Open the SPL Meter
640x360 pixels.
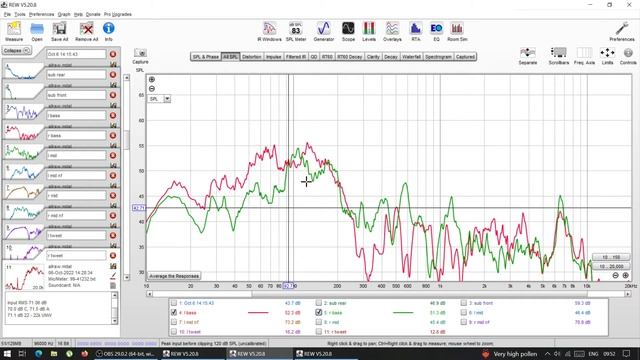click(296, 31)
